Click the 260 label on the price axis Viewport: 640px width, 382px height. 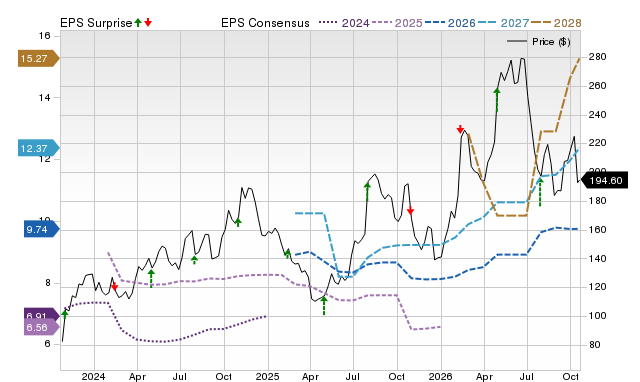point(597,86)
